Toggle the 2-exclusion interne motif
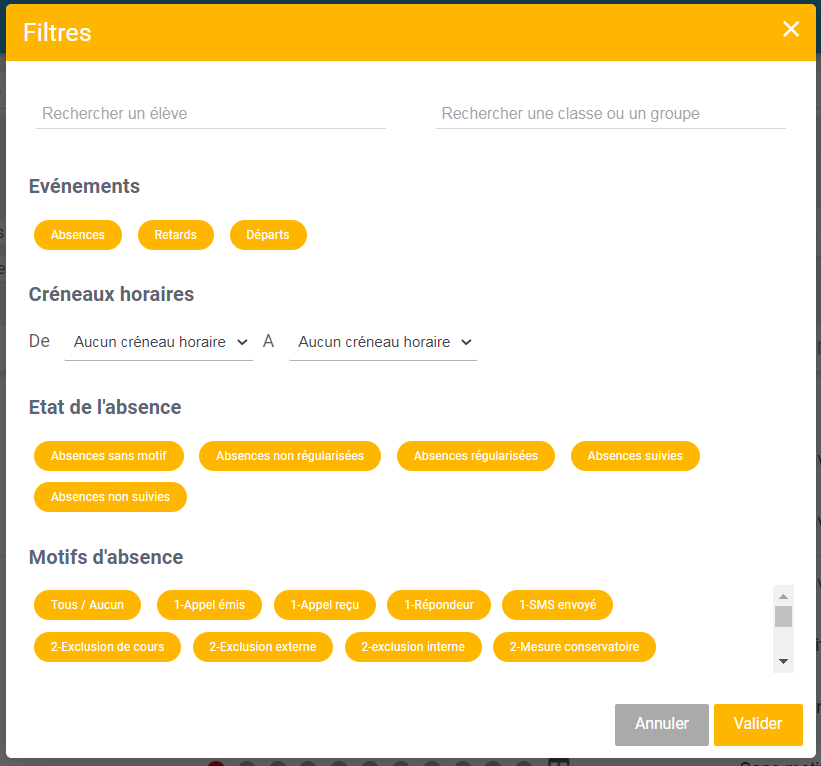The width and height of the screenshot is (821, 766). pyautogui.click(x=413, y=647)
